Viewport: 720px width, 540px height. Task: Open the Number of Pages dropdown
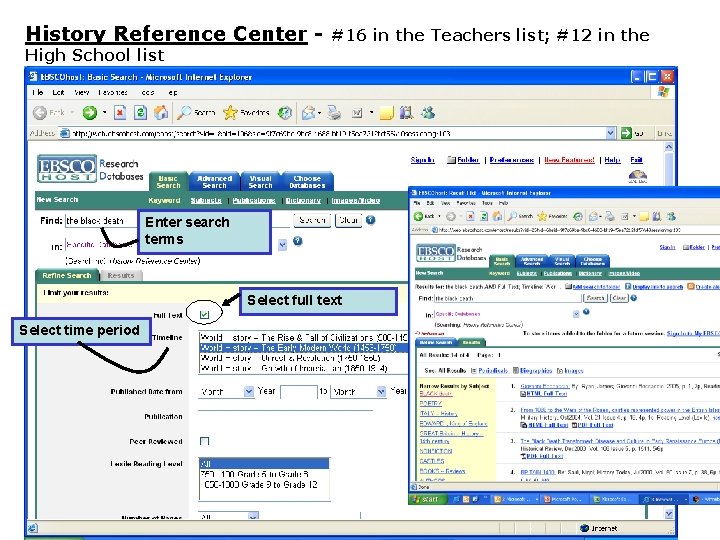(253, 517)
